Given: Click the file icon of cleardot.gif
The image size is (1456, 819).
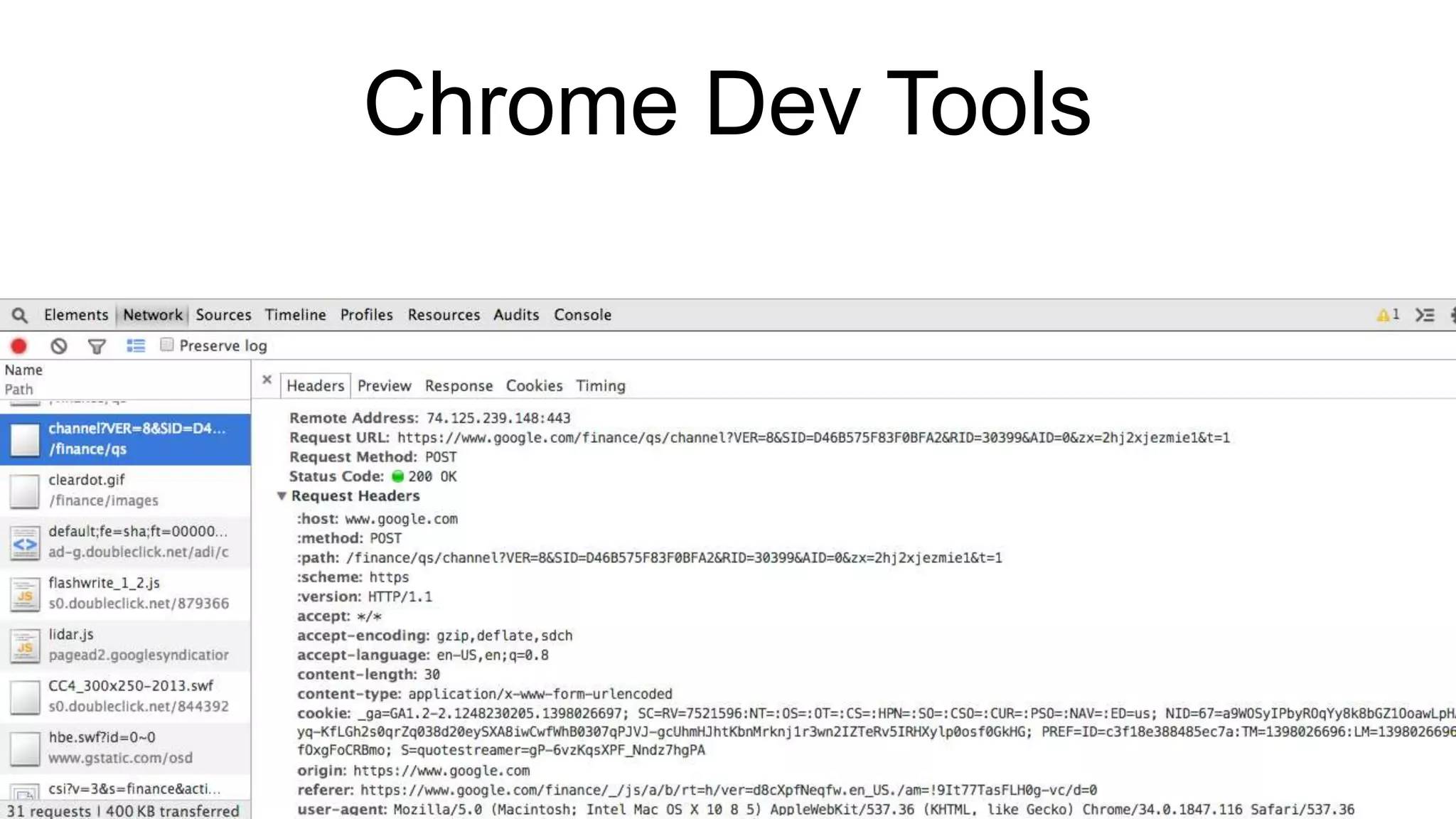Looking at the screenshot, I should (25, 491).
